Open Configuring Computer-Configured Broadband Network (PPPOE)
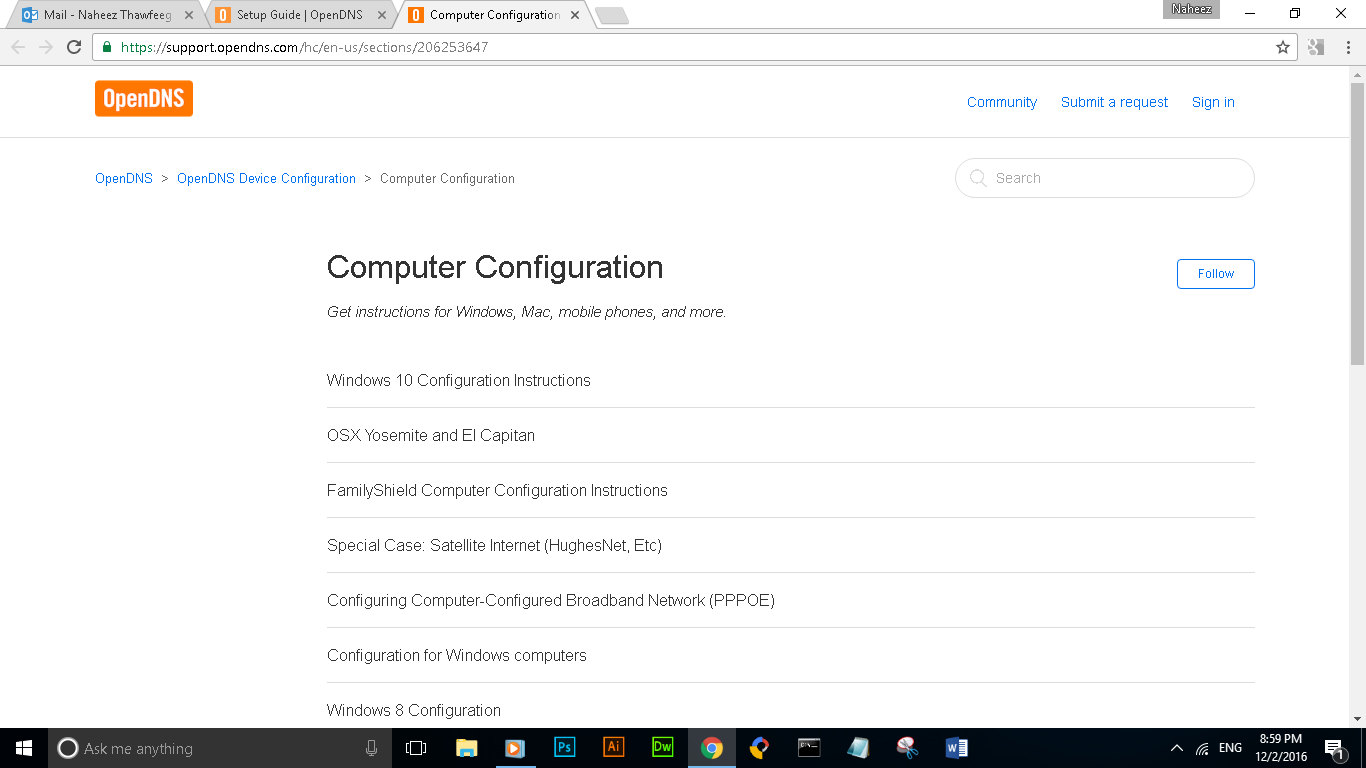 (551, 600)
